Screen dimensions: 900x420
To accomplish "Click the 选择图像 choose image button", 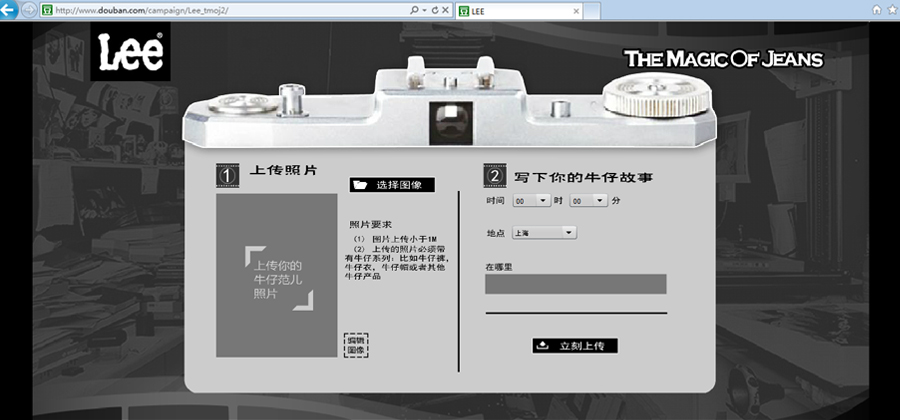I will [392, 185].
